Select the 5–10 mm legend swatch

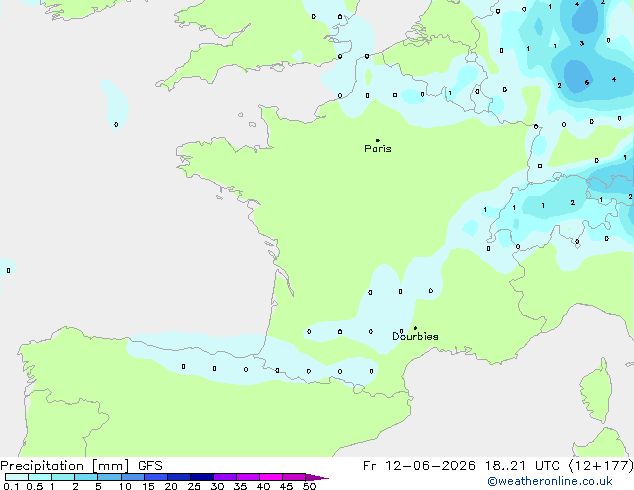(x=109, y=477)
